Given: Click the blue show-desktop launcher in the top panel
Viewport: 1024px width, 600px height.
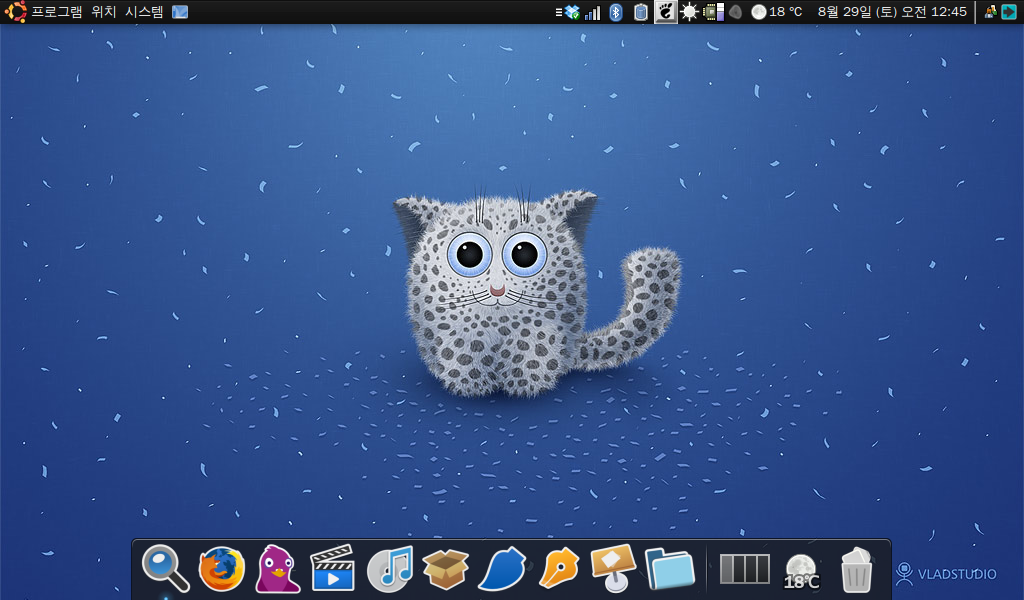Looking at the screenshot, I should pos(180,12).
